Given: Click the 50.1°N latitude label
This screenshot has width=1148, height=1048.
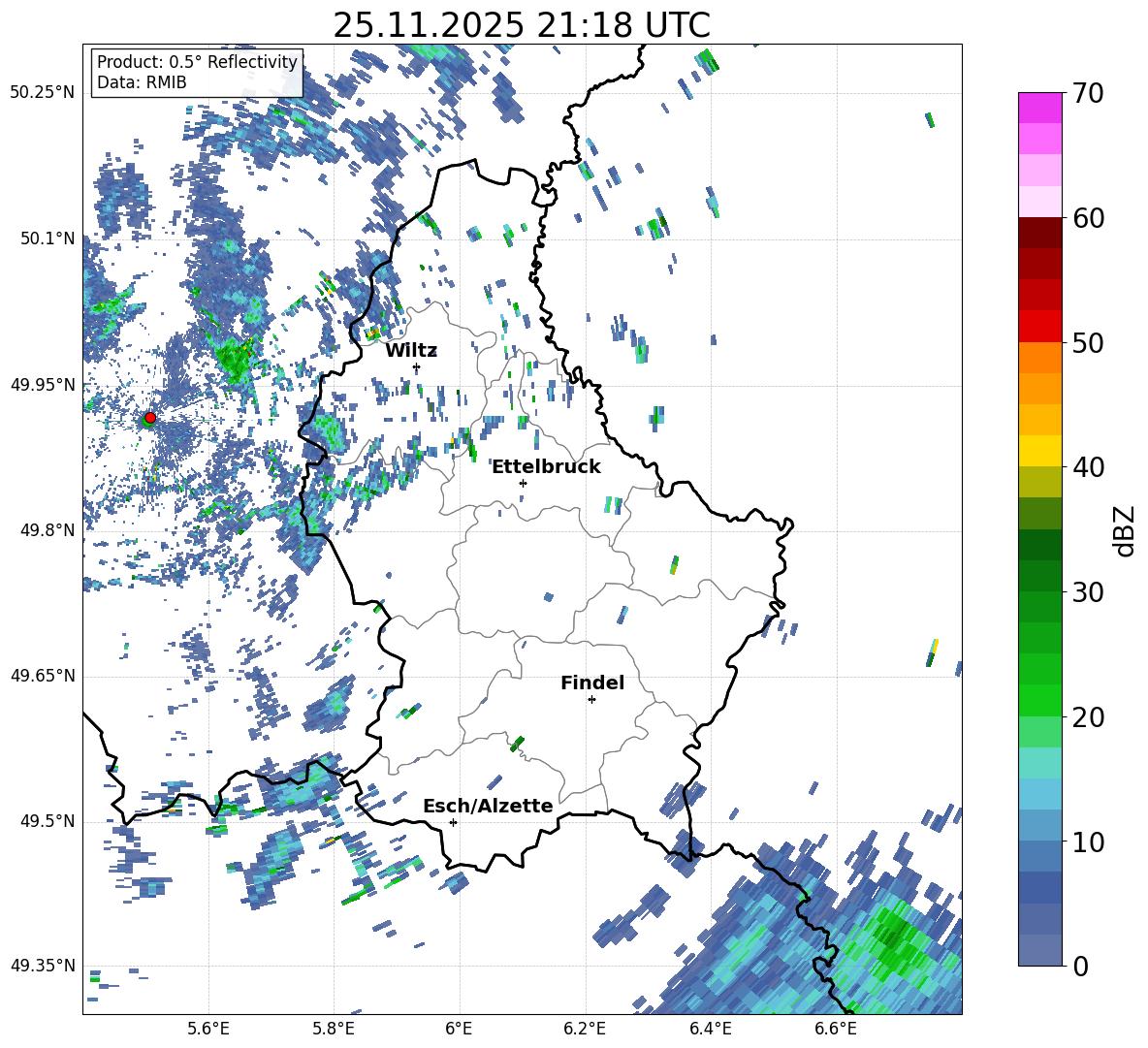Looking at the screenshot, I should tap(48, 238).
